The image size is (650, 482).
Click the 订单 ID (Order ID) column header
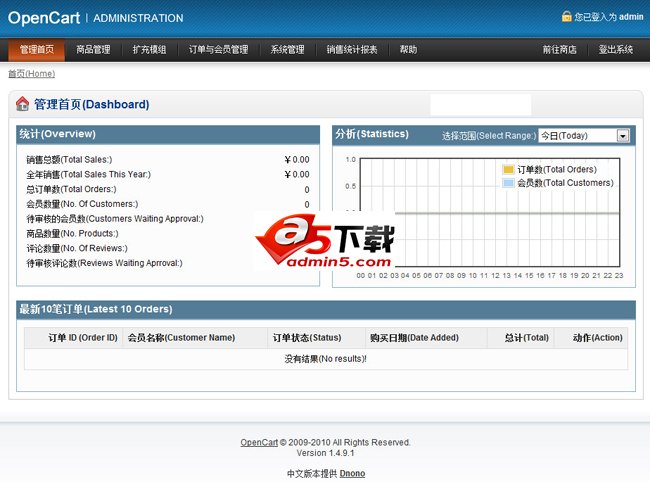(x=74, y=338)
